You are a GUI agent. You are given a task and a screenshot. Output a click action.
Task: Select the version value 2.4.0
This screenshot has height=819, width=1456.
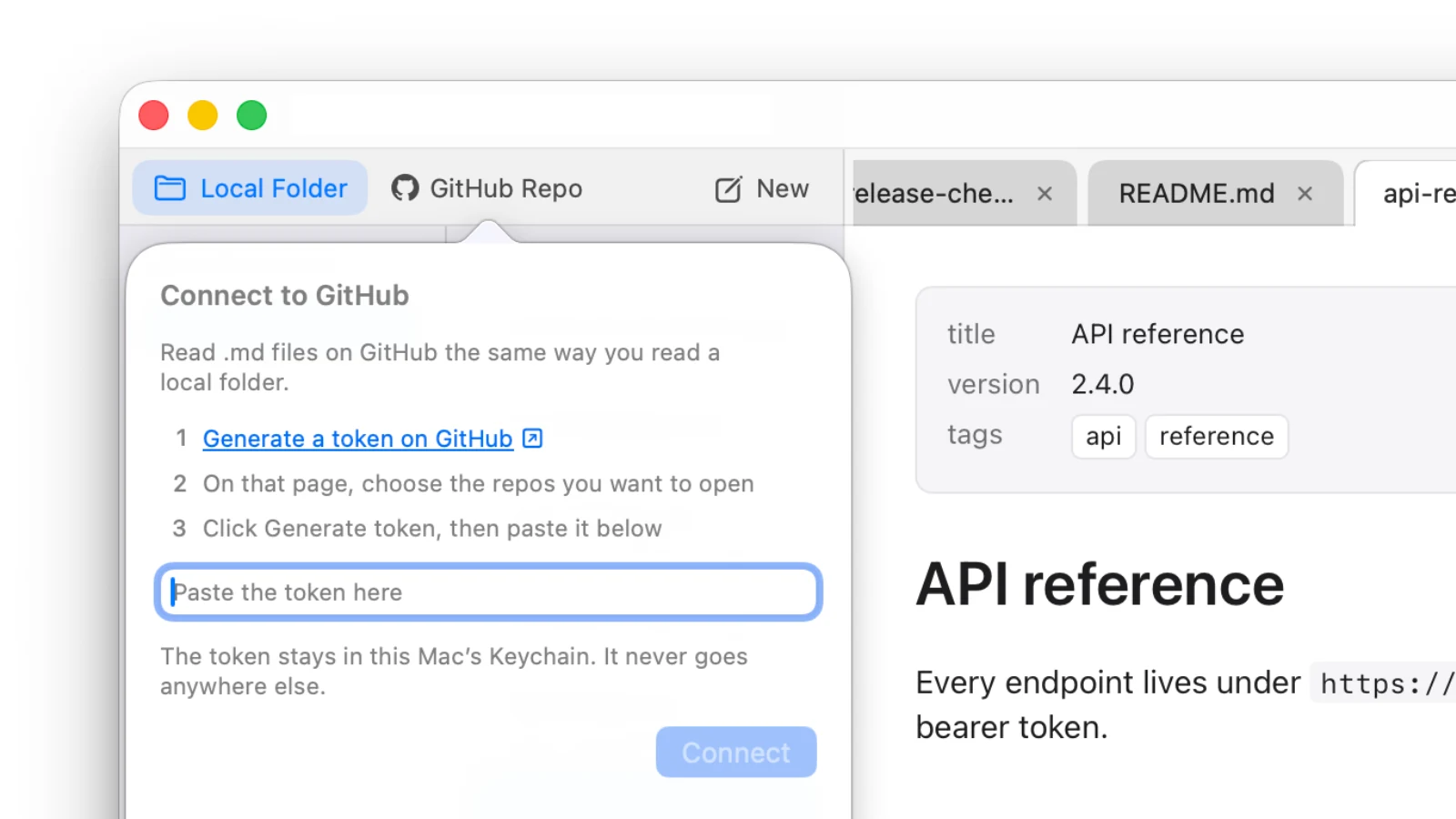point(1103,384)
